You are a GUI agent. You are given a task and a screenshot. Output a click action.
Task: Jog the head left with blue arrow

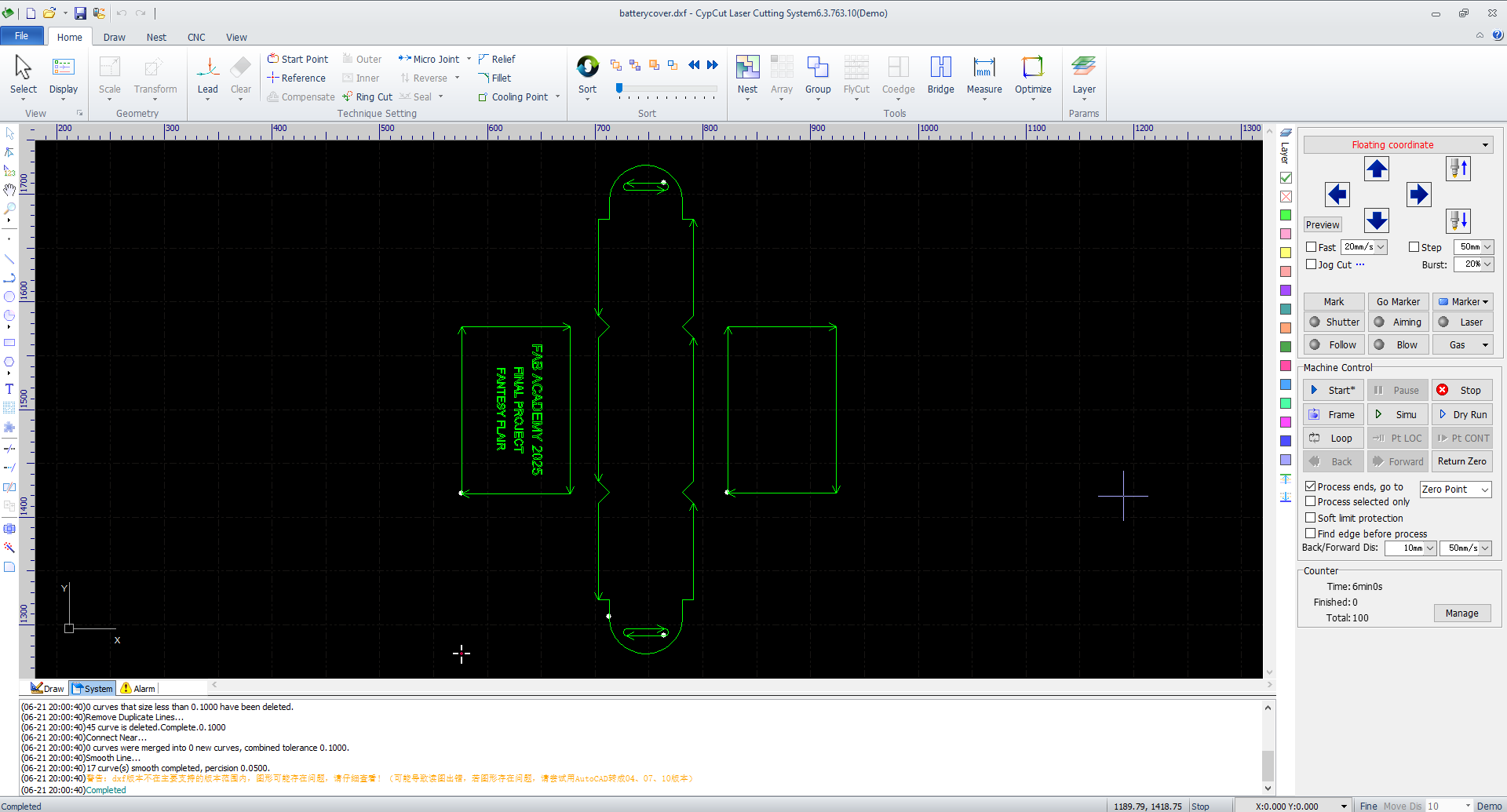coord(1337,195)
